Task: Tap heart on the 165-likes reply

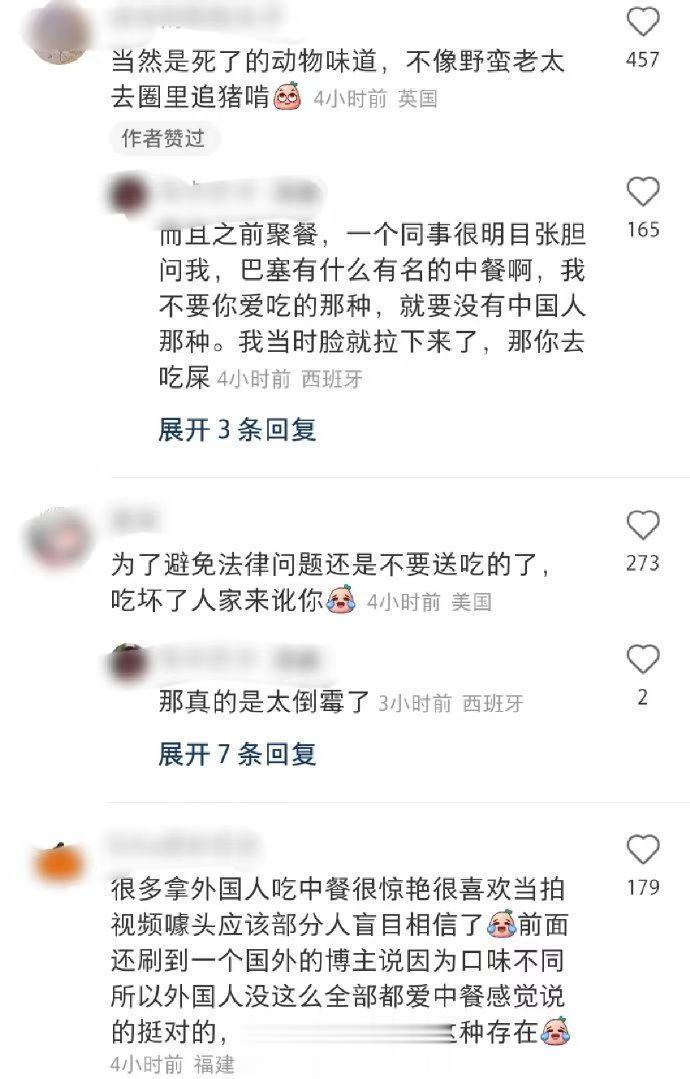Action: (643, 191)
